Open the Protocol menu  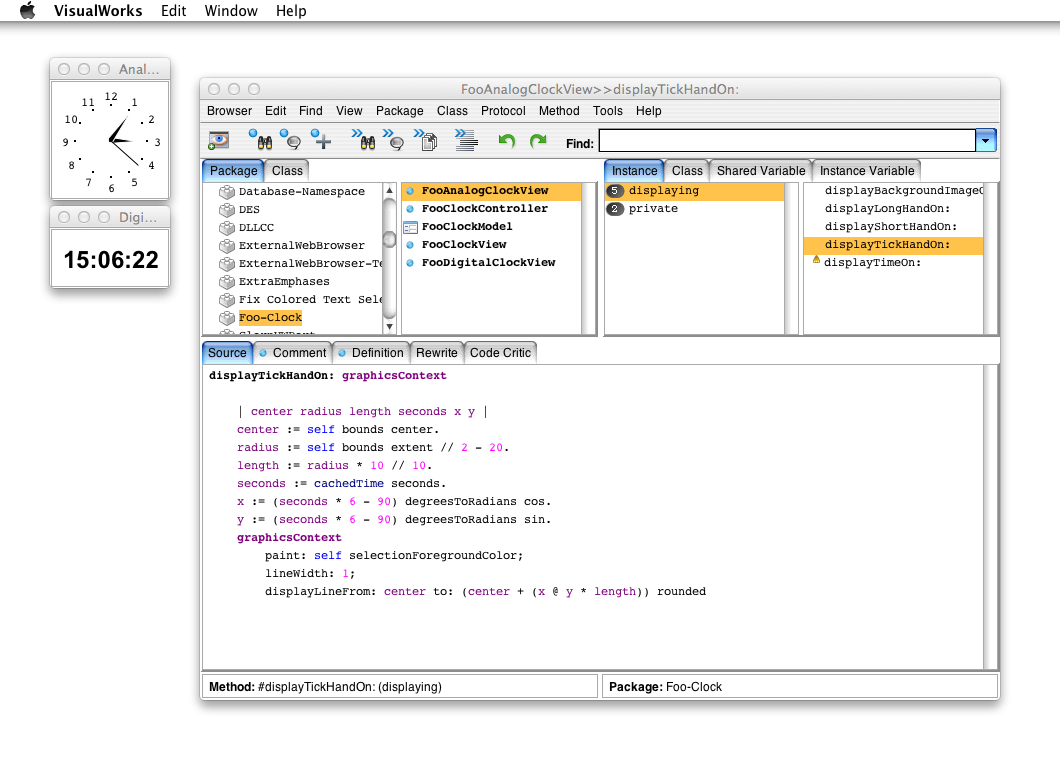503,111
